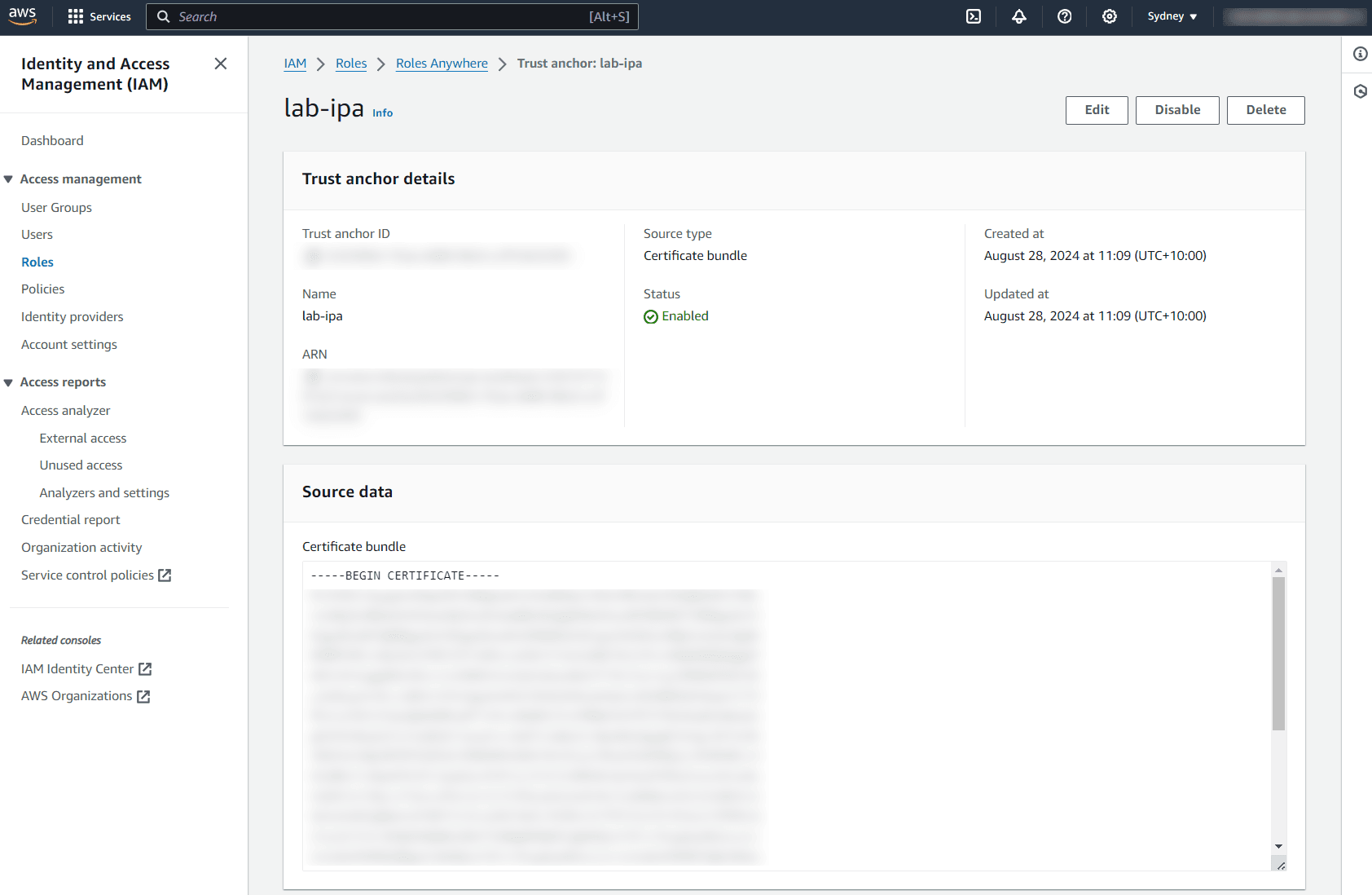The image size is (1372, 895).
Task: Click the AWS logo home icon
Action: 23,16
